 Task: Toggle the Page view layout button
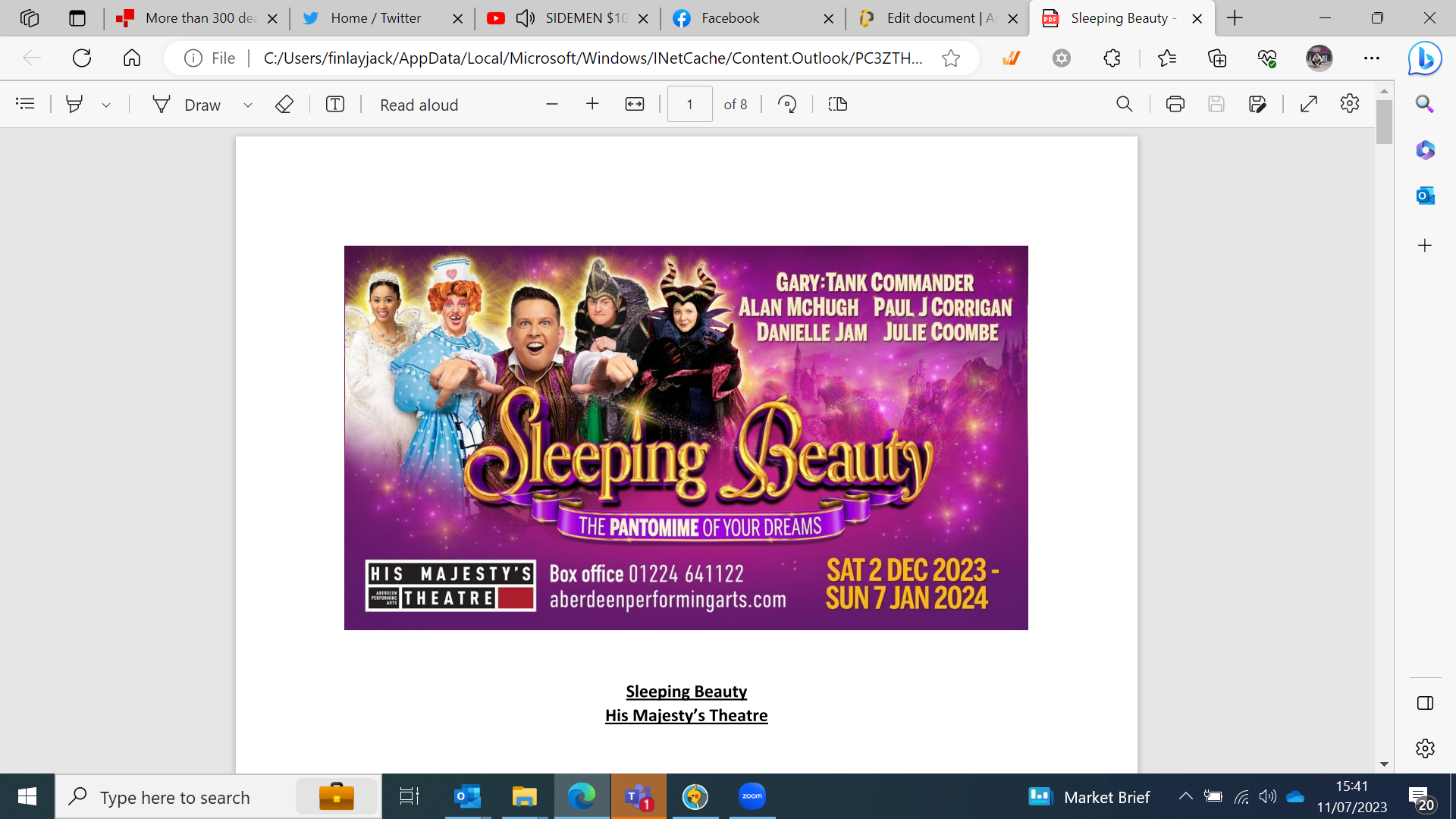click(x=837, y=104)
